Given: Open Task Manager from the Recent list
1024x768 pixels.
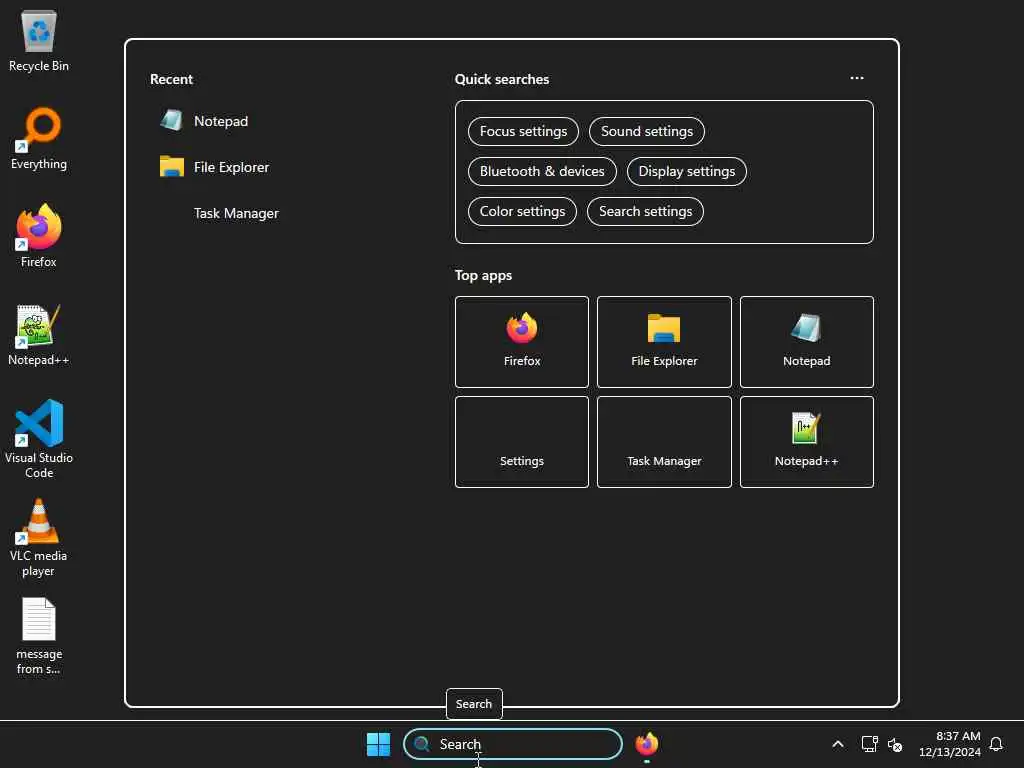Looking at the screenshot, I should coord(236,214).
